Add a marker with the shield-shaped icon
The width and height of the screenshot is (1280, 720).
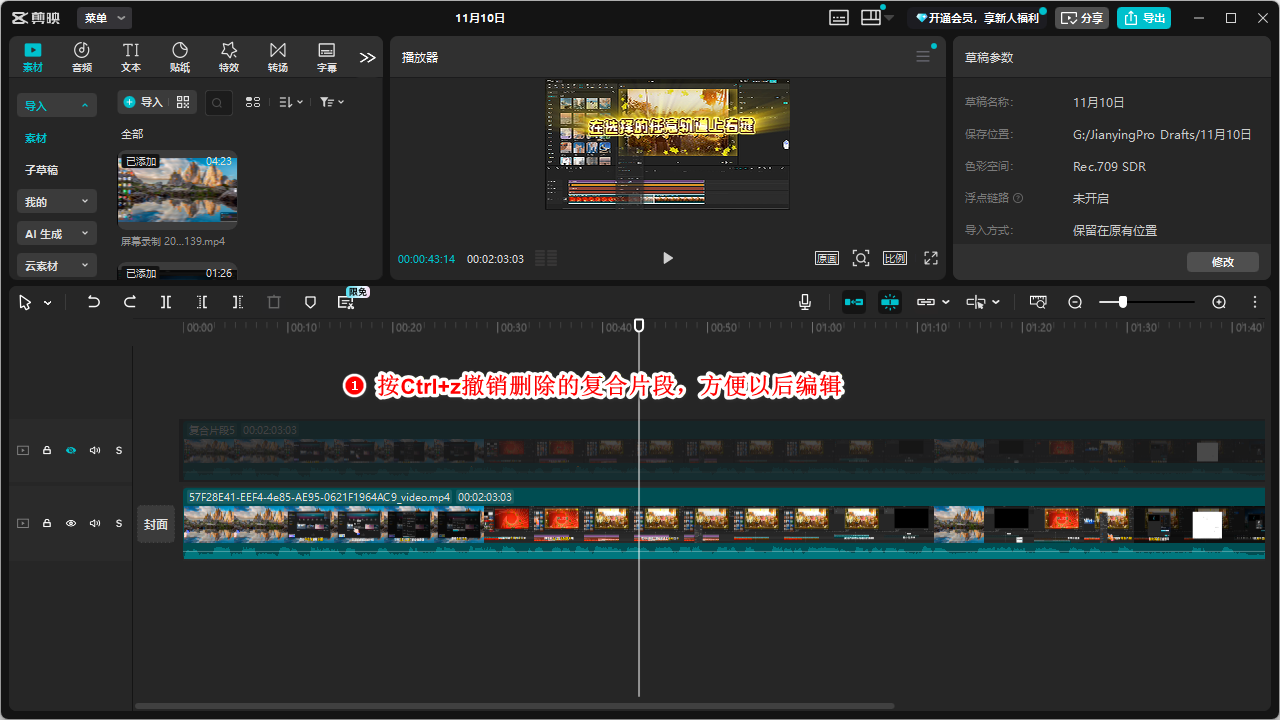point(310,302)
